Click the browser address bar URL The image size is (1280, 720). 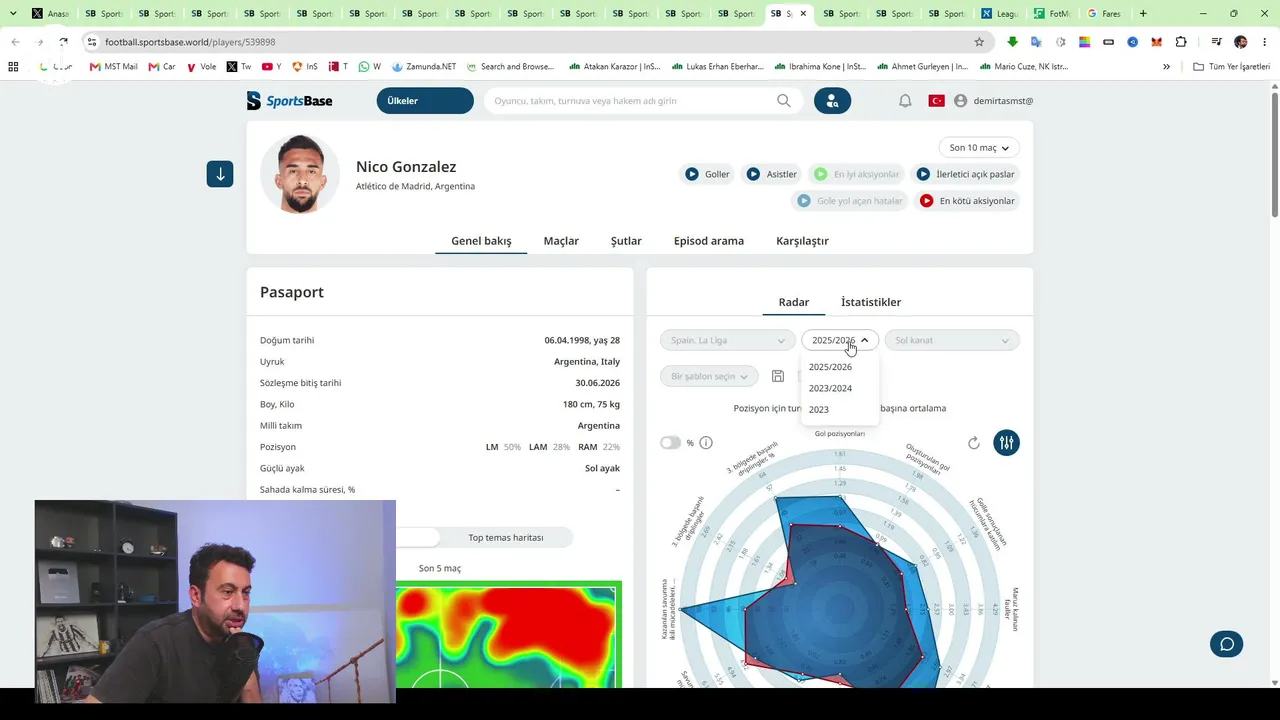click(x=190, y=42)
